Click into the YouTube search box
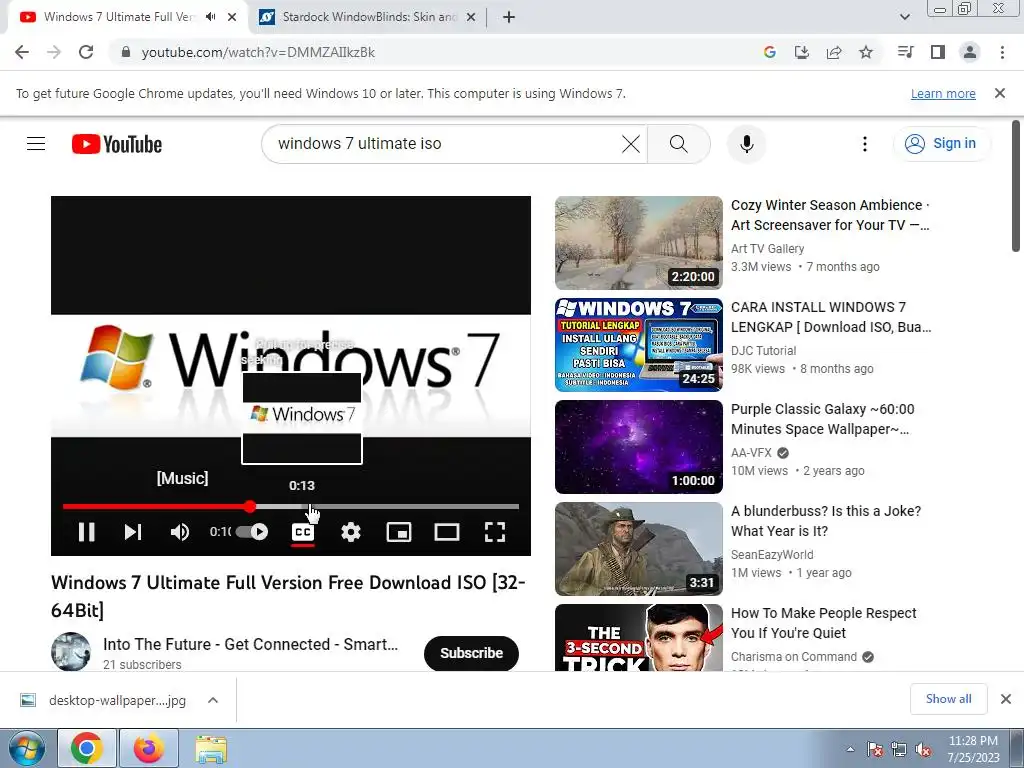The height and width of the screenshot is (768, 1024). pos(444,144)
